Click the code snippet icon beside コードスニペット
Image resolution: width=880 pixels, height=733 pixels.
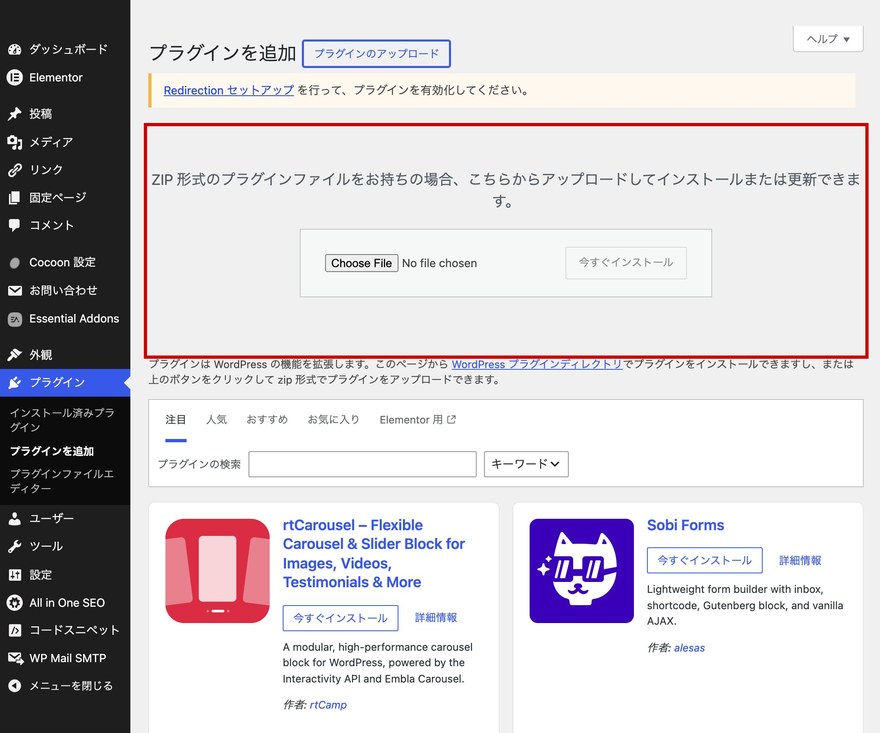pos(15,630)
